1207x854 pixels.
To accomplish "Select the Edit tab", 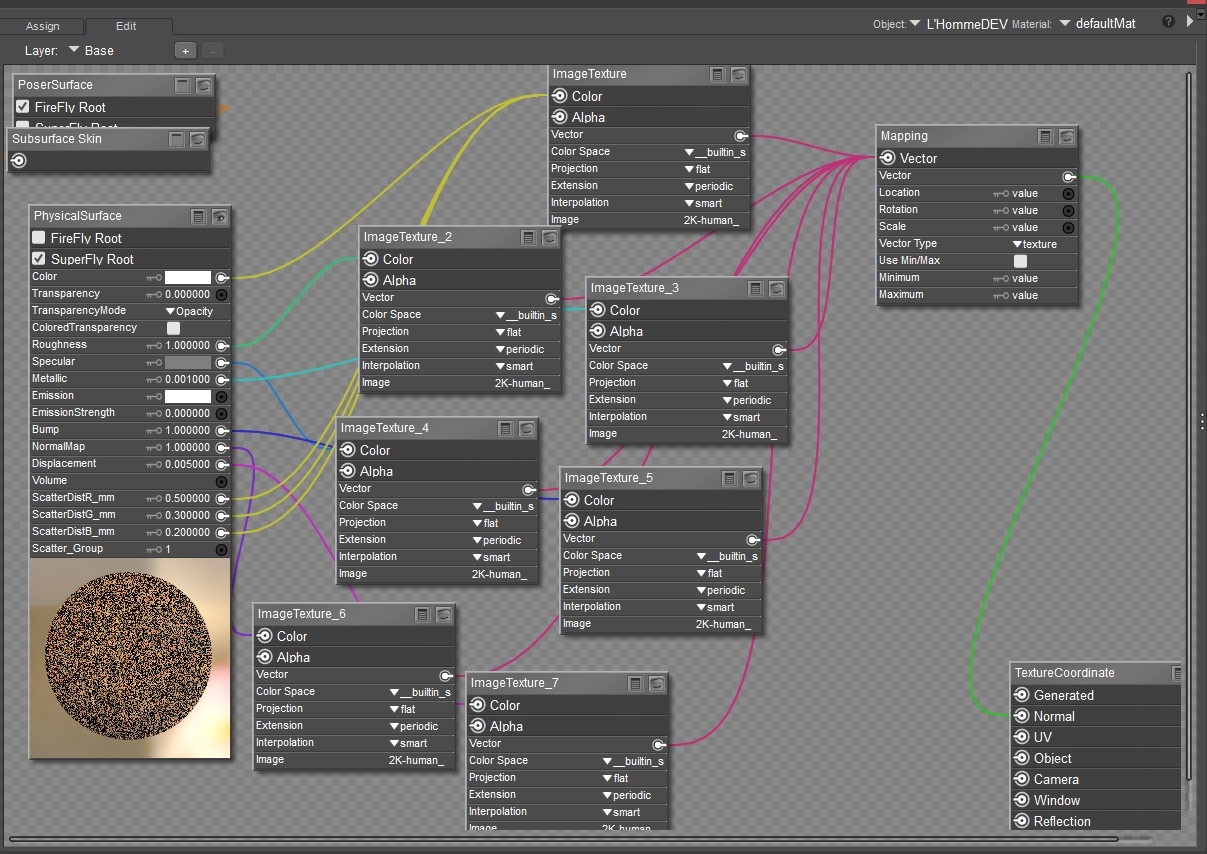I will 126,26.
